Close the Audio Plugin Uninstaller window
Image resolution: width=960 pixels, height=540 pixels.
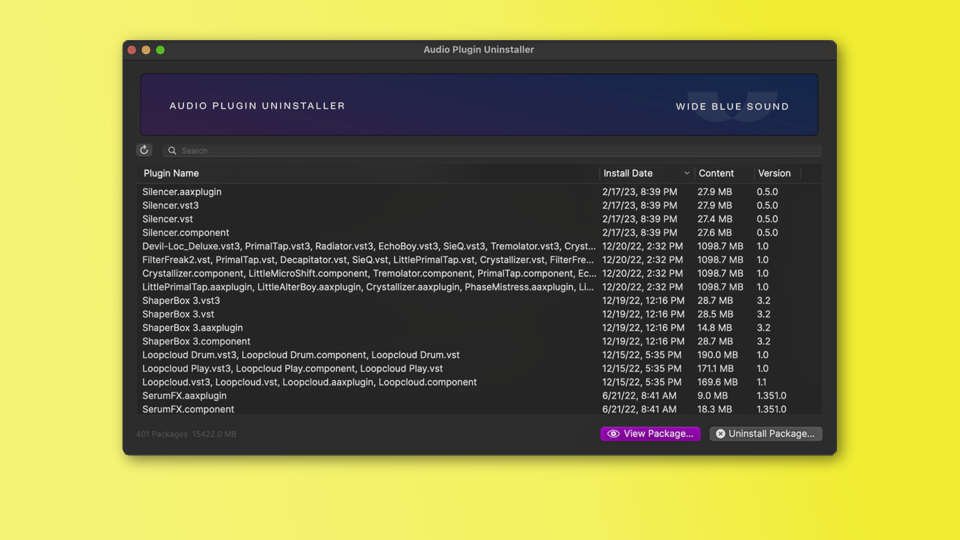[132, 50]
